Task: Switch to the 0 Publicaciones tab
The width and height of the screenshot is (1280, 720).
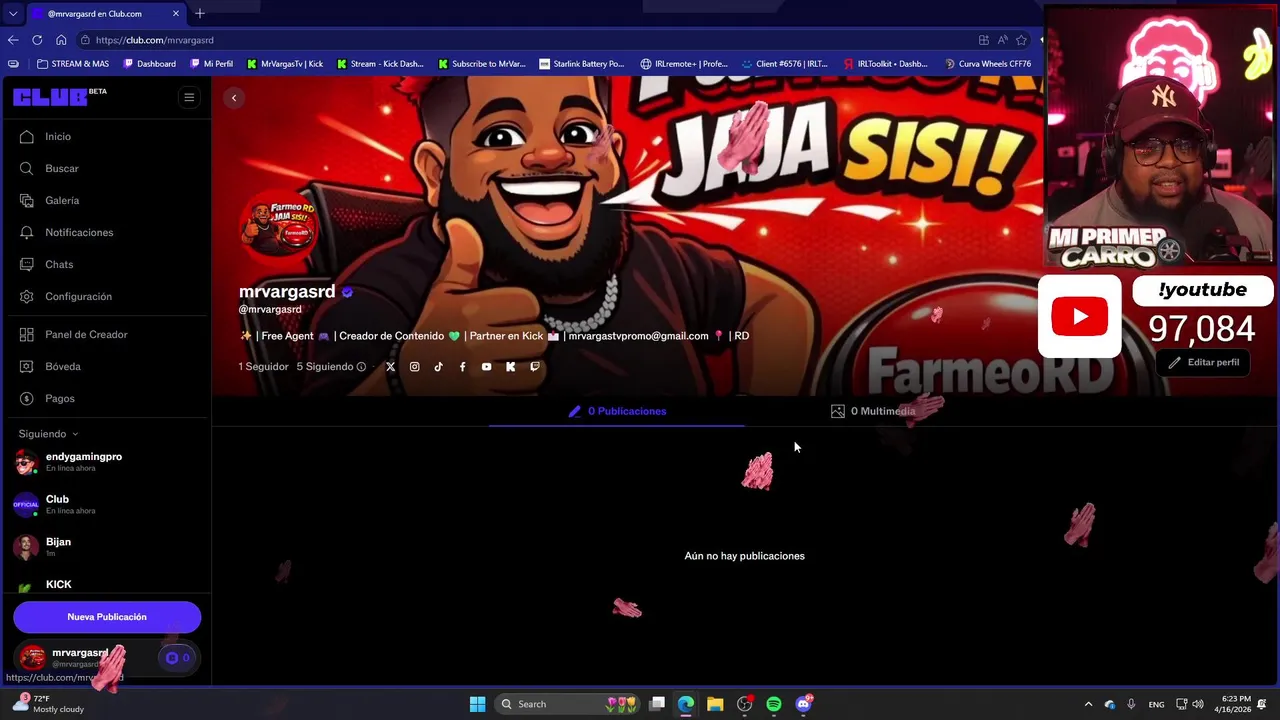Action: [617, 411]
